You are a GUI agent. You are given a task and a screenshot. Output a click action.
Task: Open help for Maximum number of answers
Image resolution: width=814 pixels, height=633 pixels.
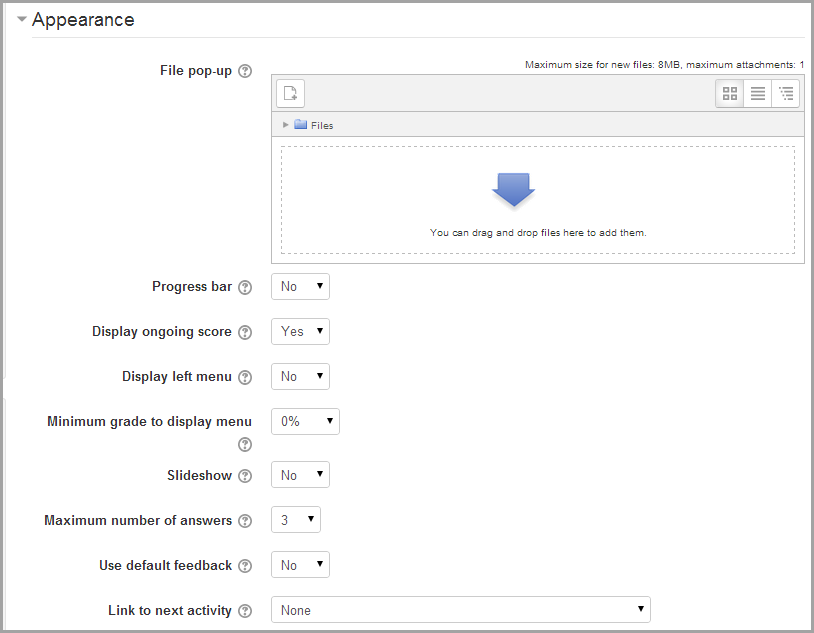(x=245, y=521)
